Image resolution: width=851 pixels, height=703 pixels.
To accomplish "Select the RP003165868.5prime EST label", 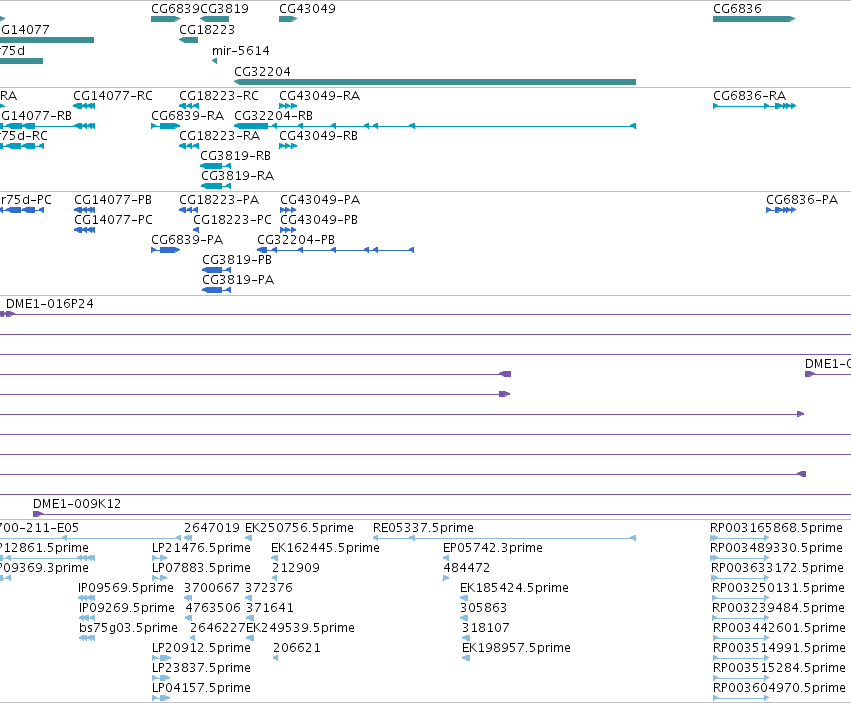I will click(776, 528).
